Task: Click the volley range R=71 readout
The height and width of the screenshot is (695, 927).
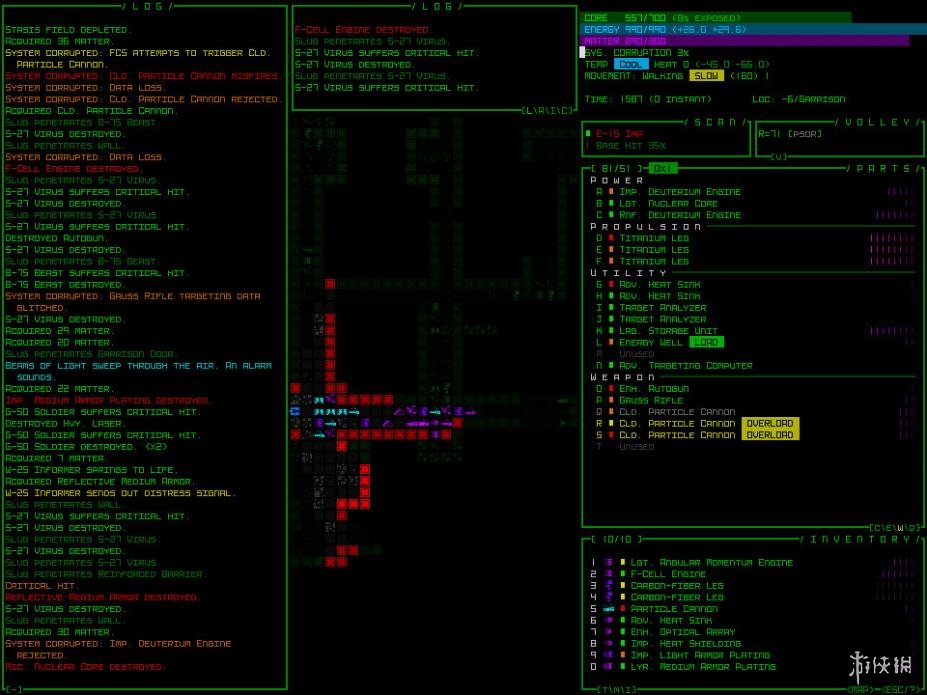Action: tap(770, 134)
